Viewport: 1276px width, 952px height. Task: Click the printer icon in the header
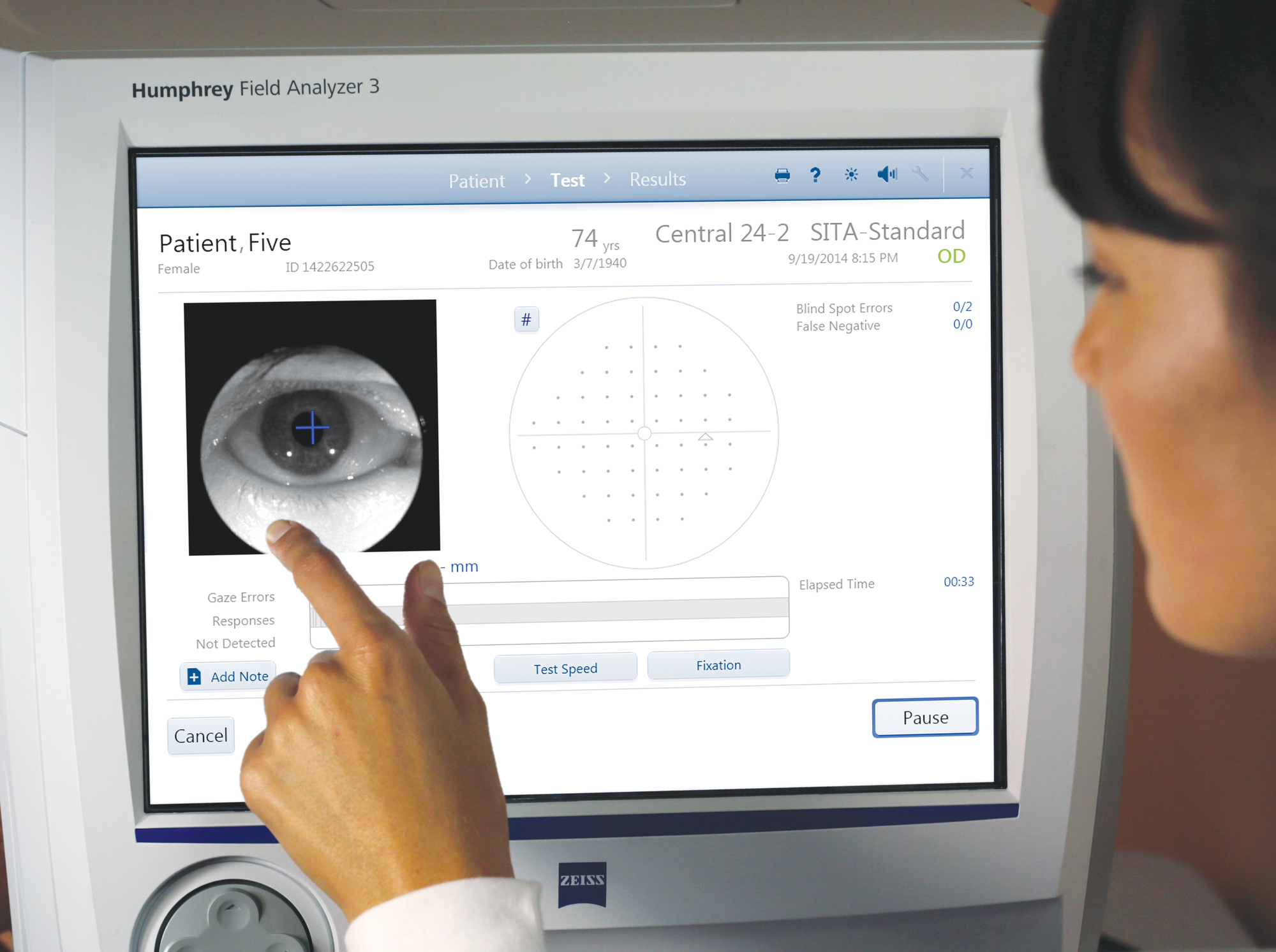click(782, 175)
